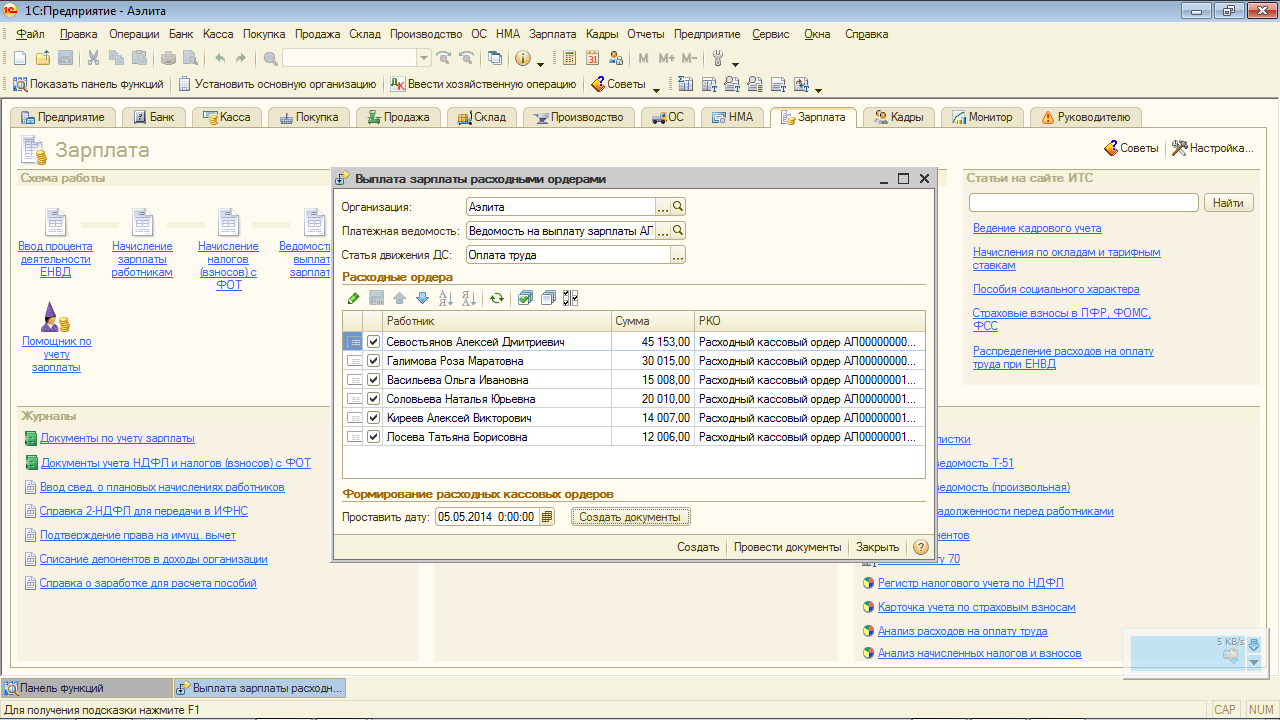This screenshot has height=720, width=1280.
Task: Open the calendar icon showing 31
Action: (x=593, y=58)
